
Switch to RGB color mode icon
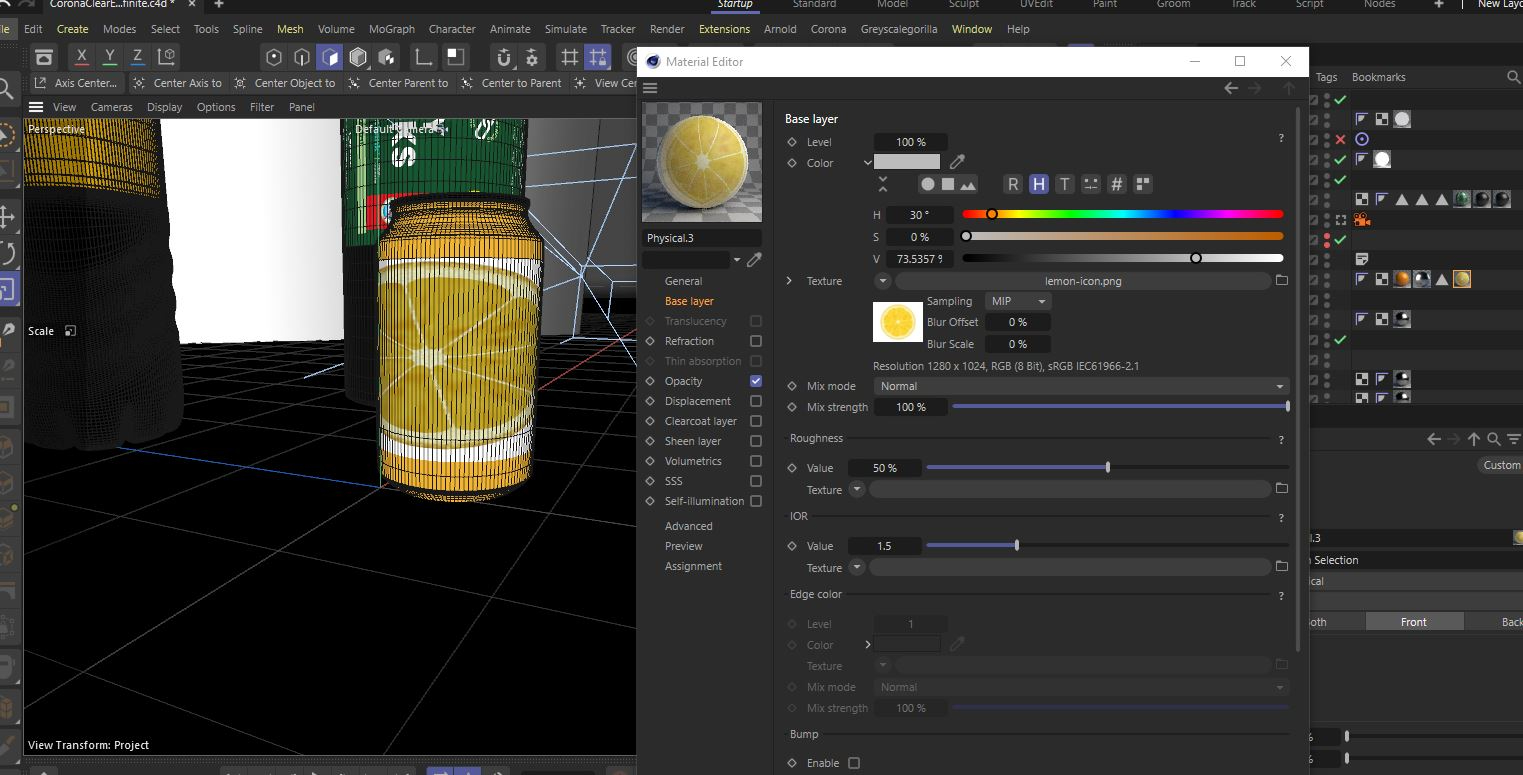[x=1013, y=183]
